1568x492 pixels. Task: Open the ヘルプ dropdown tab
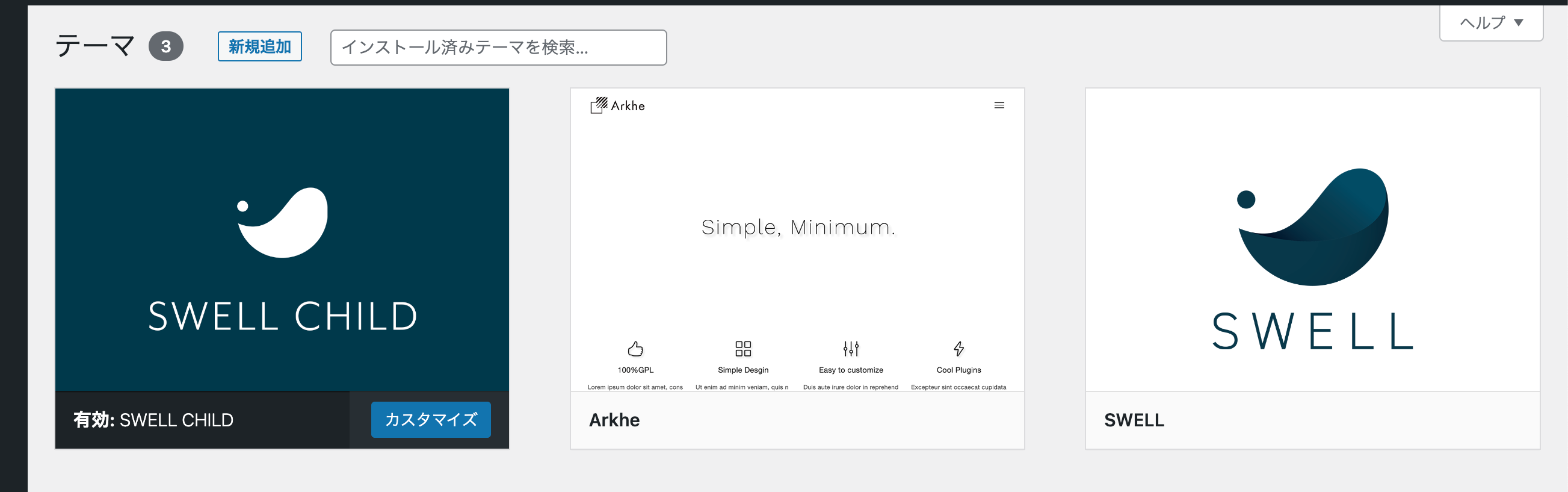[1491, 22]
